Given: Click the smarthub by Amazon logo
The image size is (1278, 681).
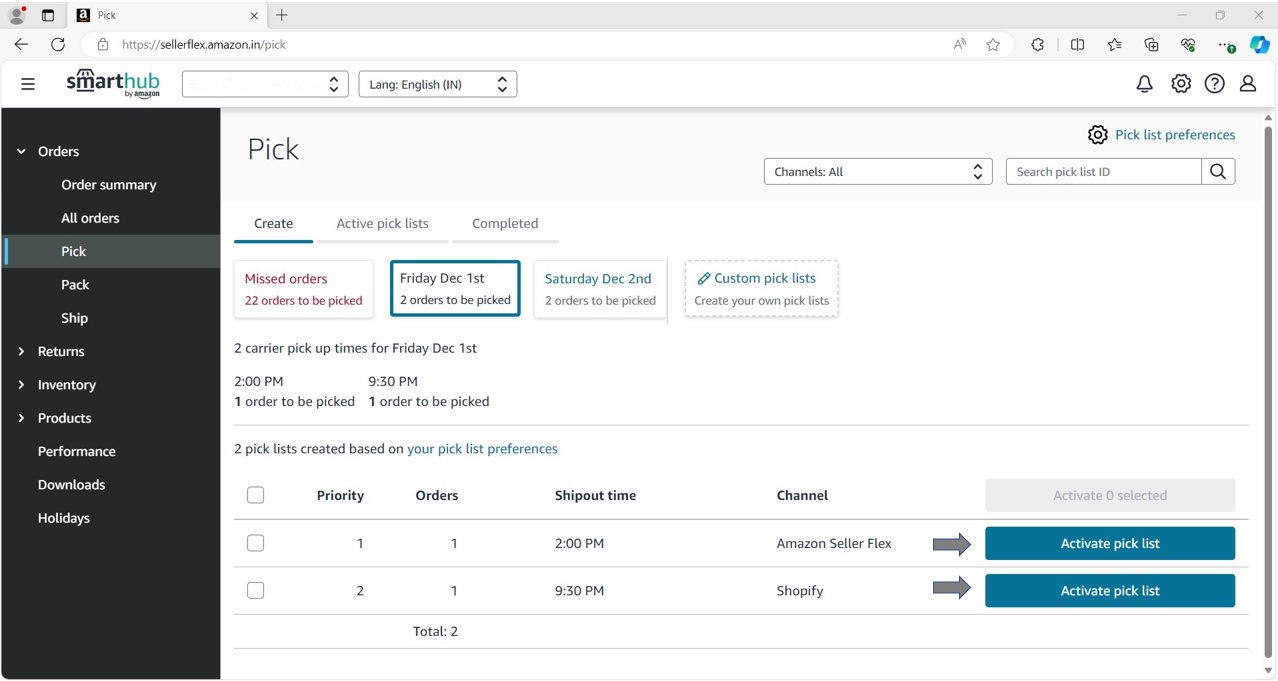Looking at the screenshot, I should (x=113, y=84).
